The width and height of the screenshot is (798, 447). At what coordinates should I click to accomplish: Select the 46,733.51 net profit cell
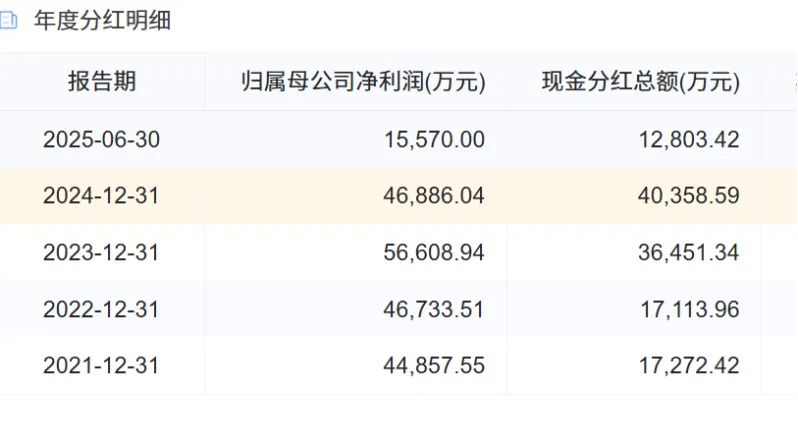(434, 310)
